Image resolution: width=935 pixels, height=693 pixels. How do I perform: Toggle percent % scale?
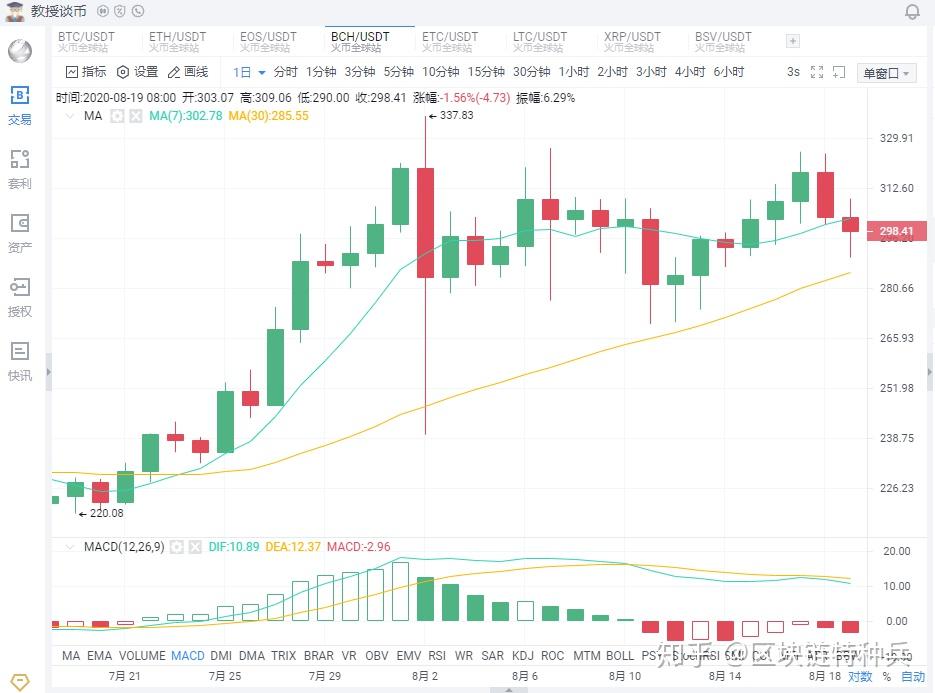[887, 676]
